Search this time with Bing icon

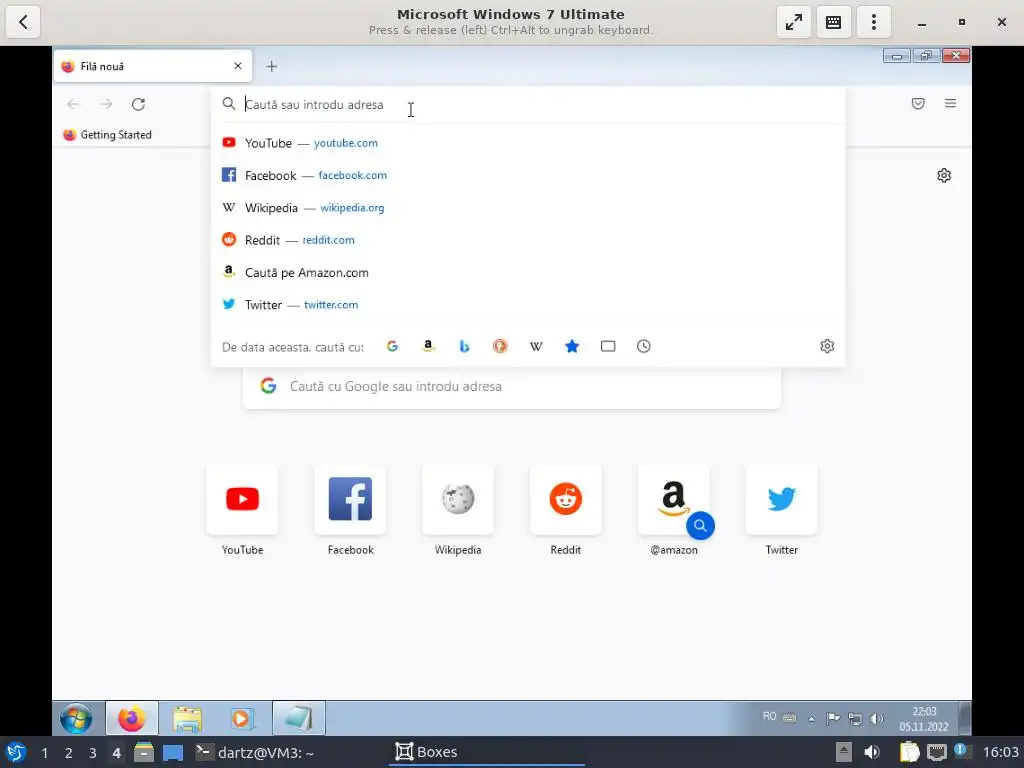tap(464, 346)
